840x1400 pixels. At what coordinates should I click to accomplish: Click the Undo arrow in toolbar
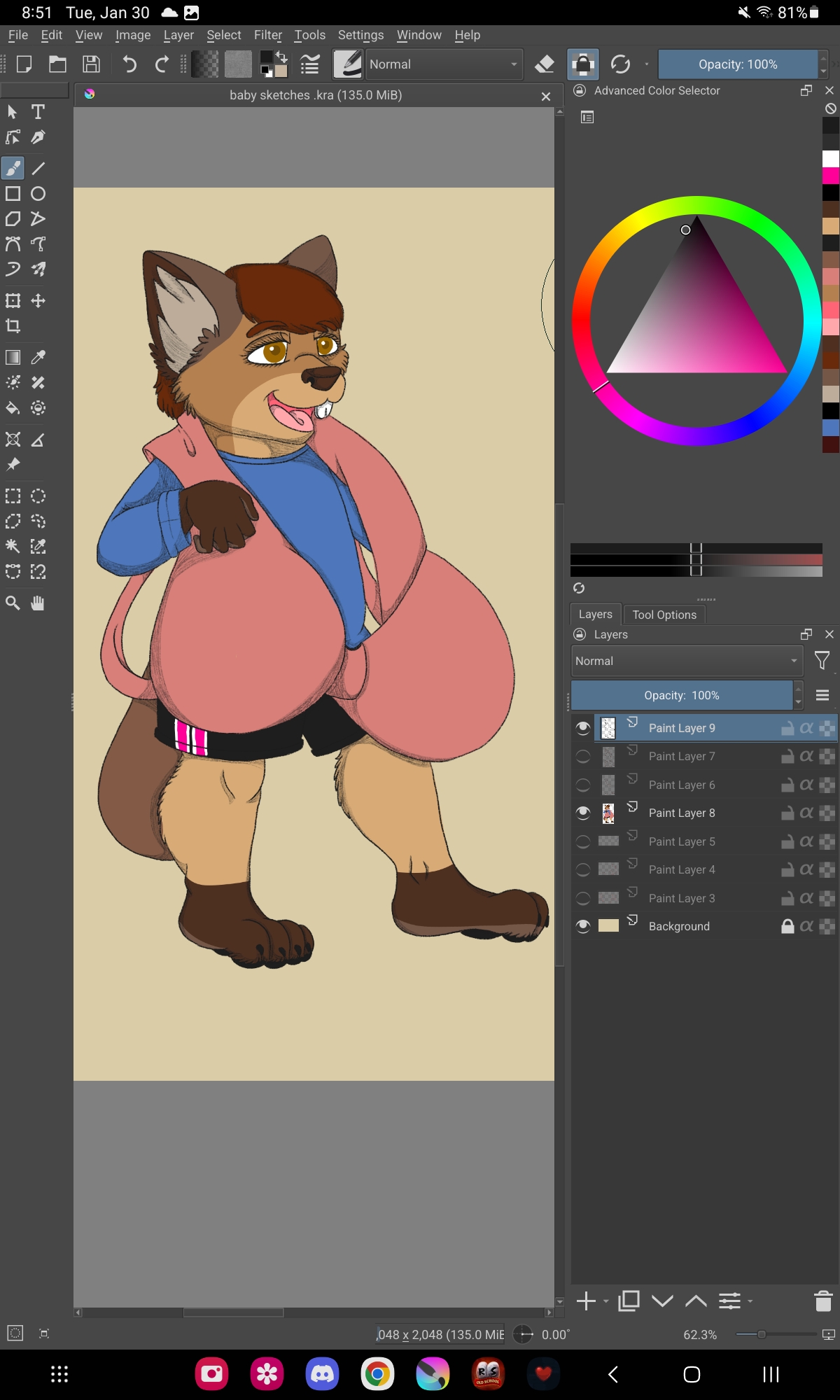pos(129,64)
